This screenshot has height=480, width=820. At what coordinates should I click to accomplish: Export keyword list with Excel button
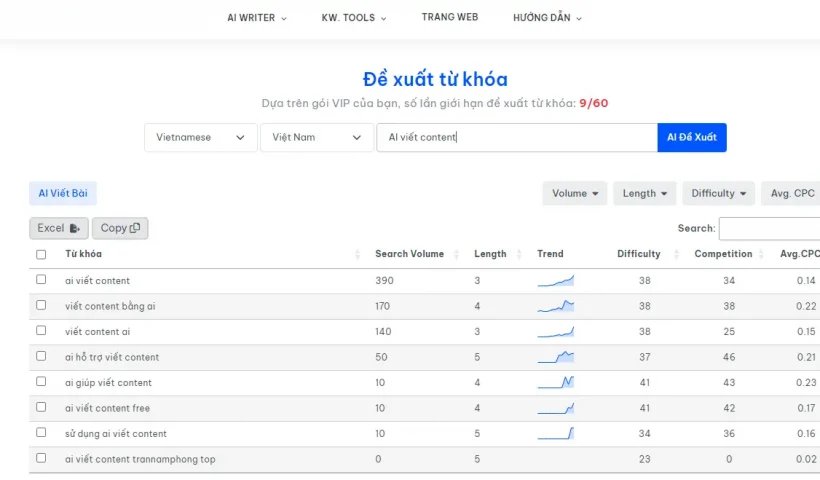[x=59, y=228]
